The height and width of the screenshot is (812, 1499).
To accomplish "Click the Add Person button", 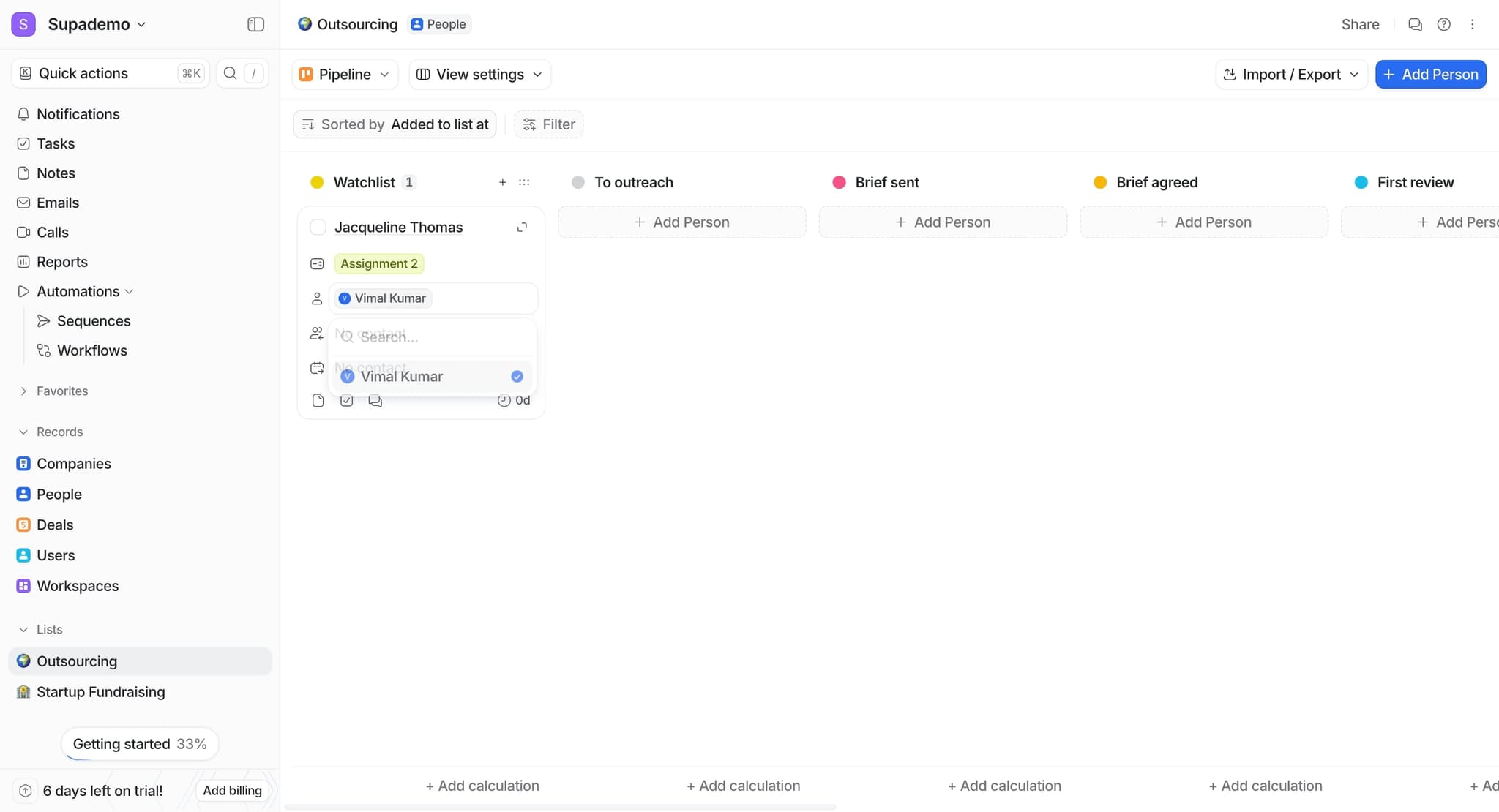I will tap(1429, 74).
